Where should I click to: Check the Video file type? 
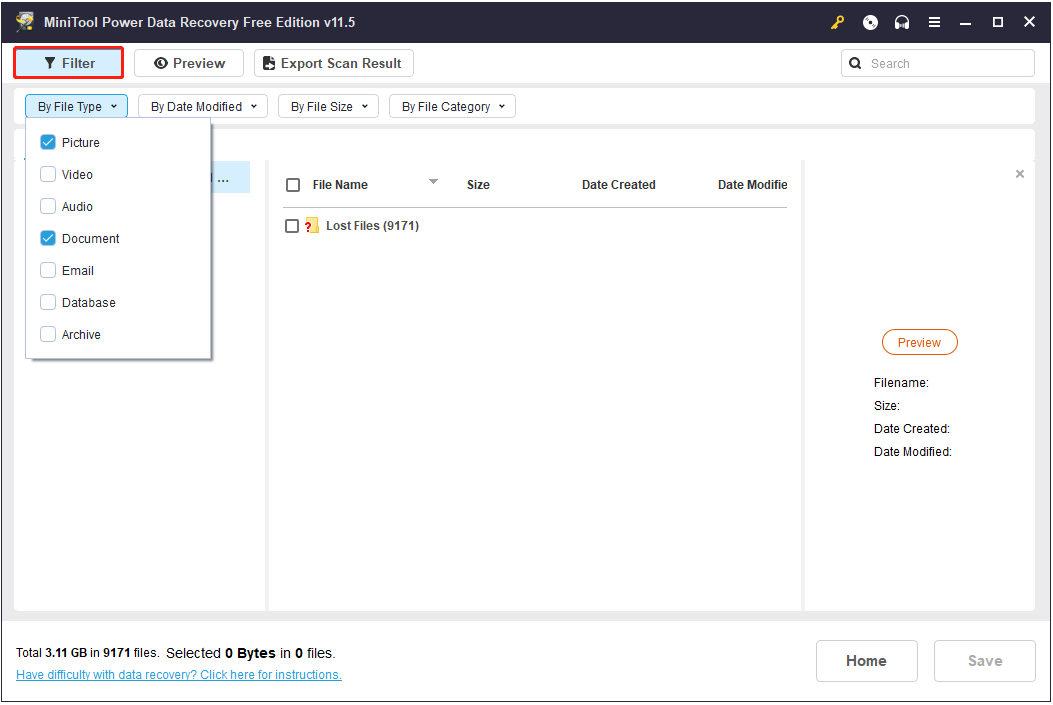click(x=48, y=175)
